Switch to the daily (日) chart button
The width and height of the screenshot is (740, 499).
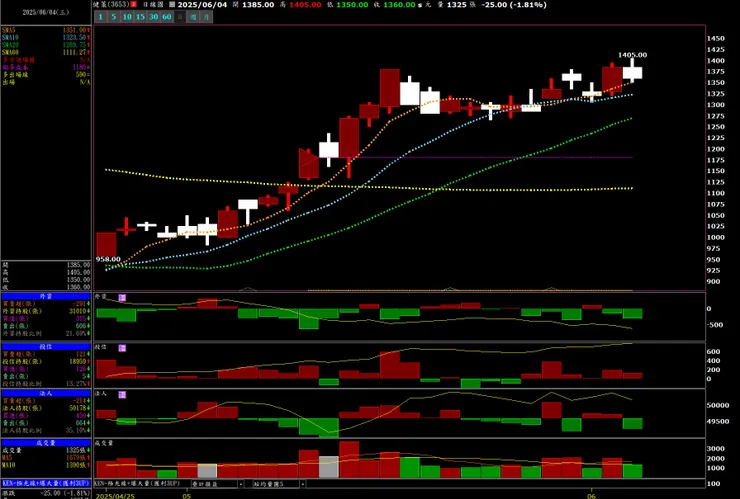pos(180,17)
